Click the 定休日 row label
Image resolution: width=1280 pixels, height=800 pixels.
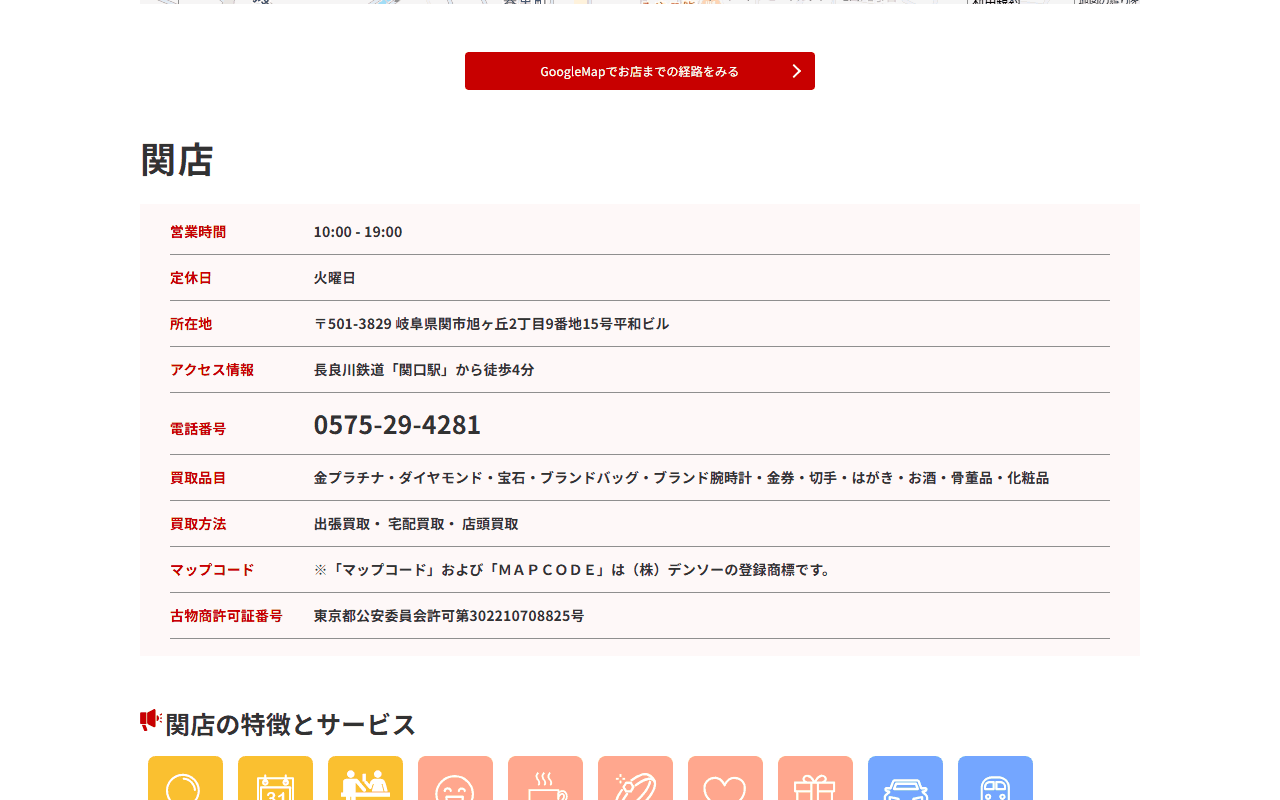[x=191, y=278]
